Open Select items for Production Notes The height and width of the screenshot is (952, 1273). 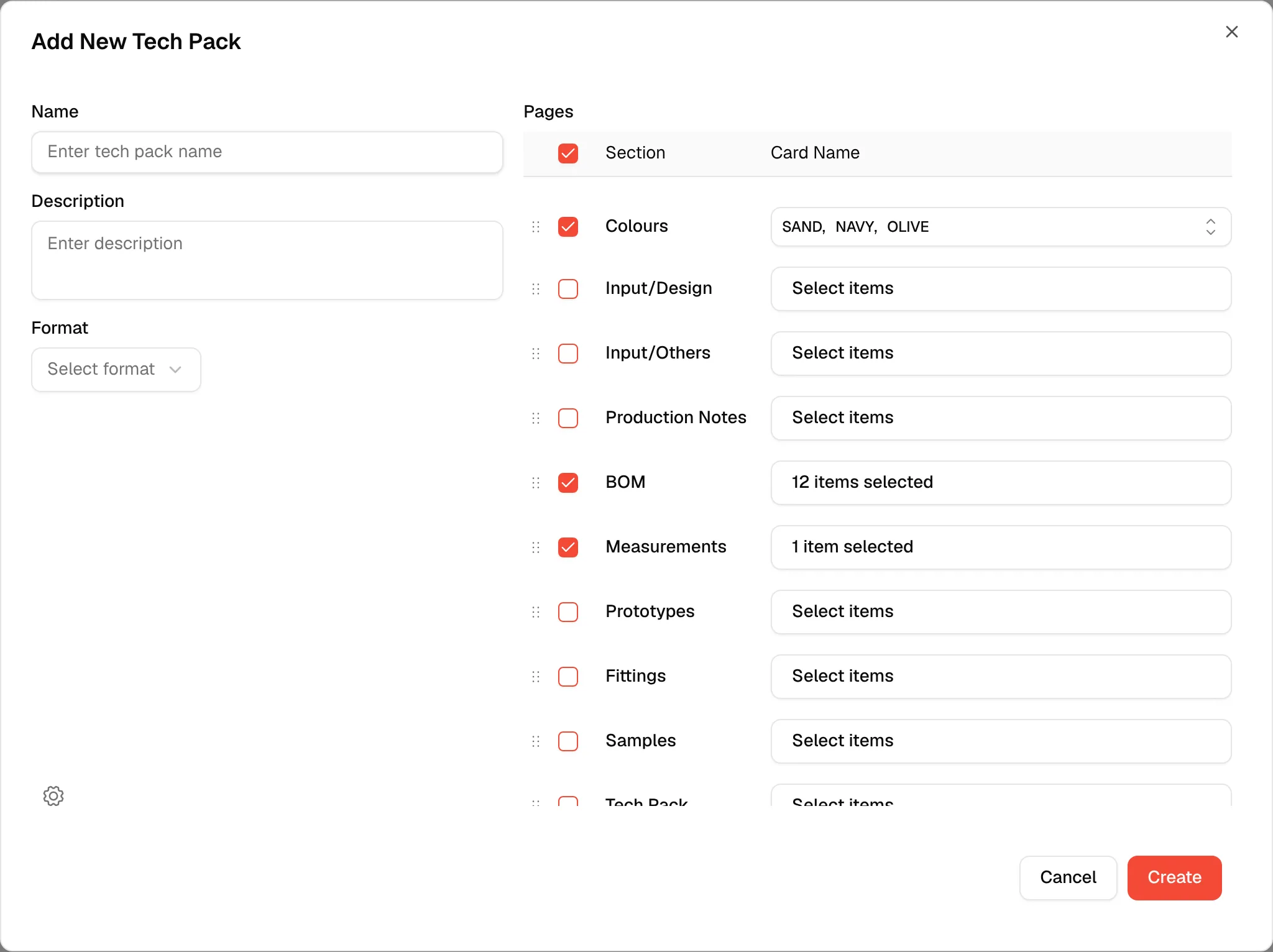coord(1001,418)
